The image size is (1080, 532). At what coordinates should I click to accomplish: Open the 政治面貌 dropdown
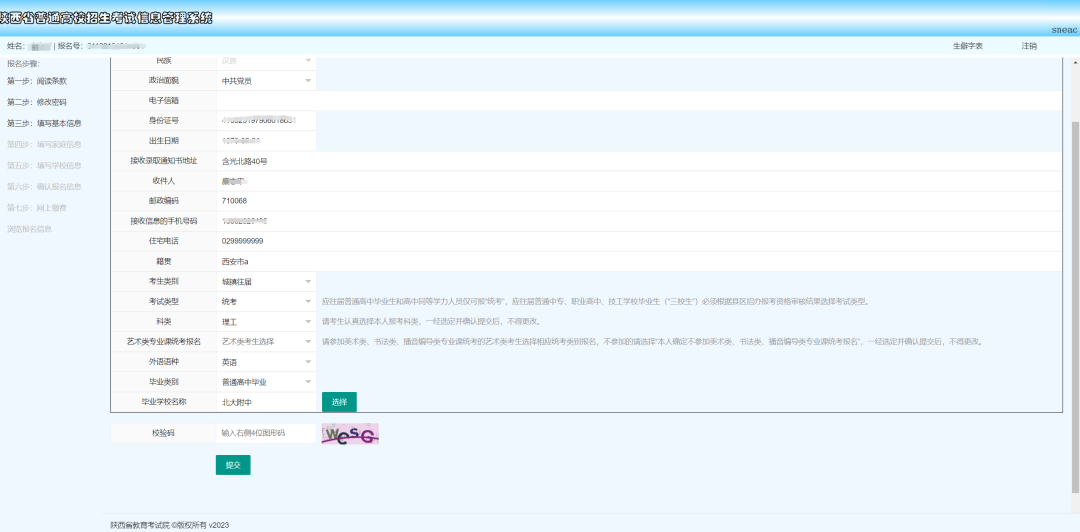point(266,81)
